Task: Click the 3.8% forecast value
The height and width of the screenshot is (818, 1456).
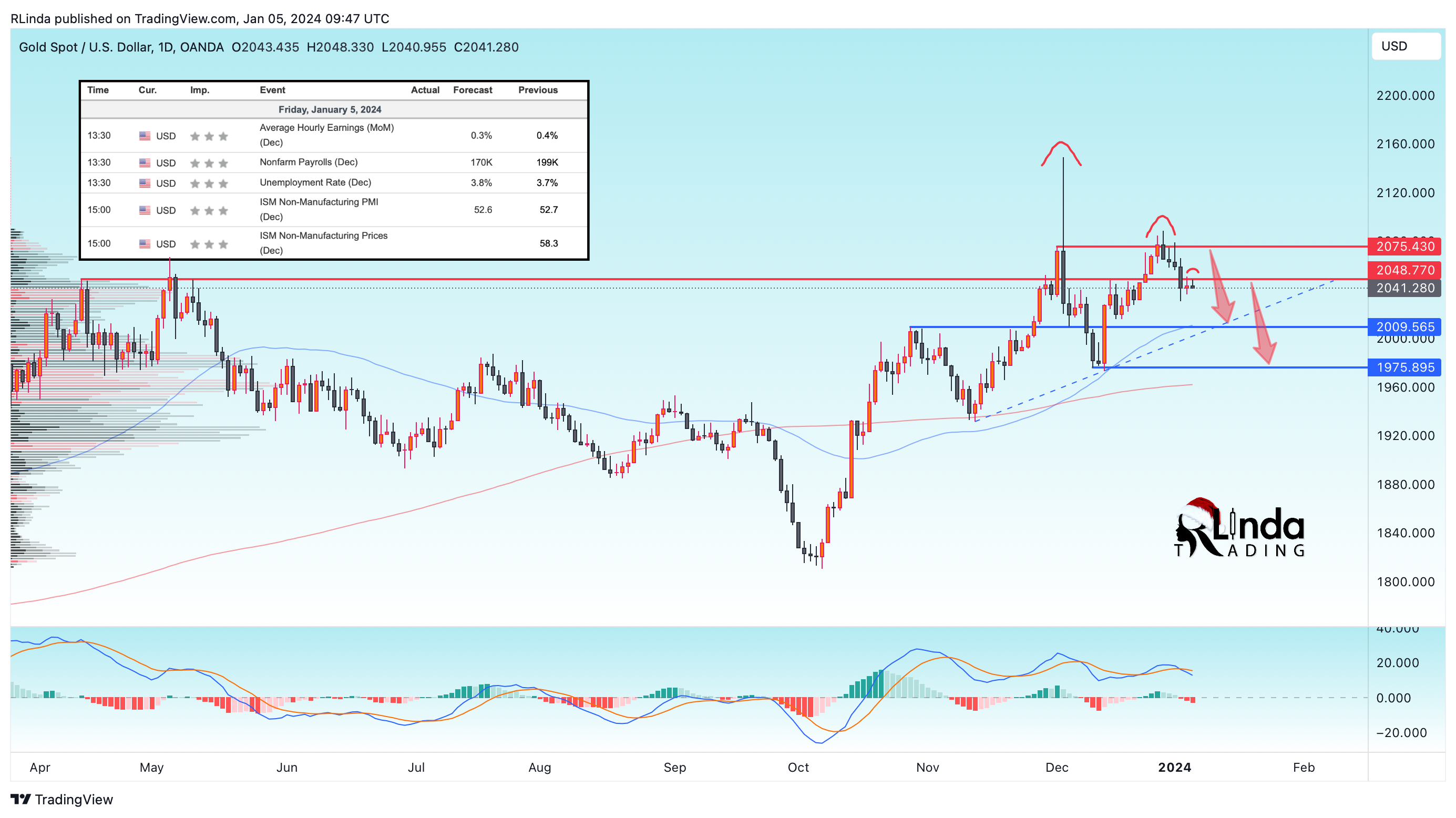Action: tap(481, 183)
